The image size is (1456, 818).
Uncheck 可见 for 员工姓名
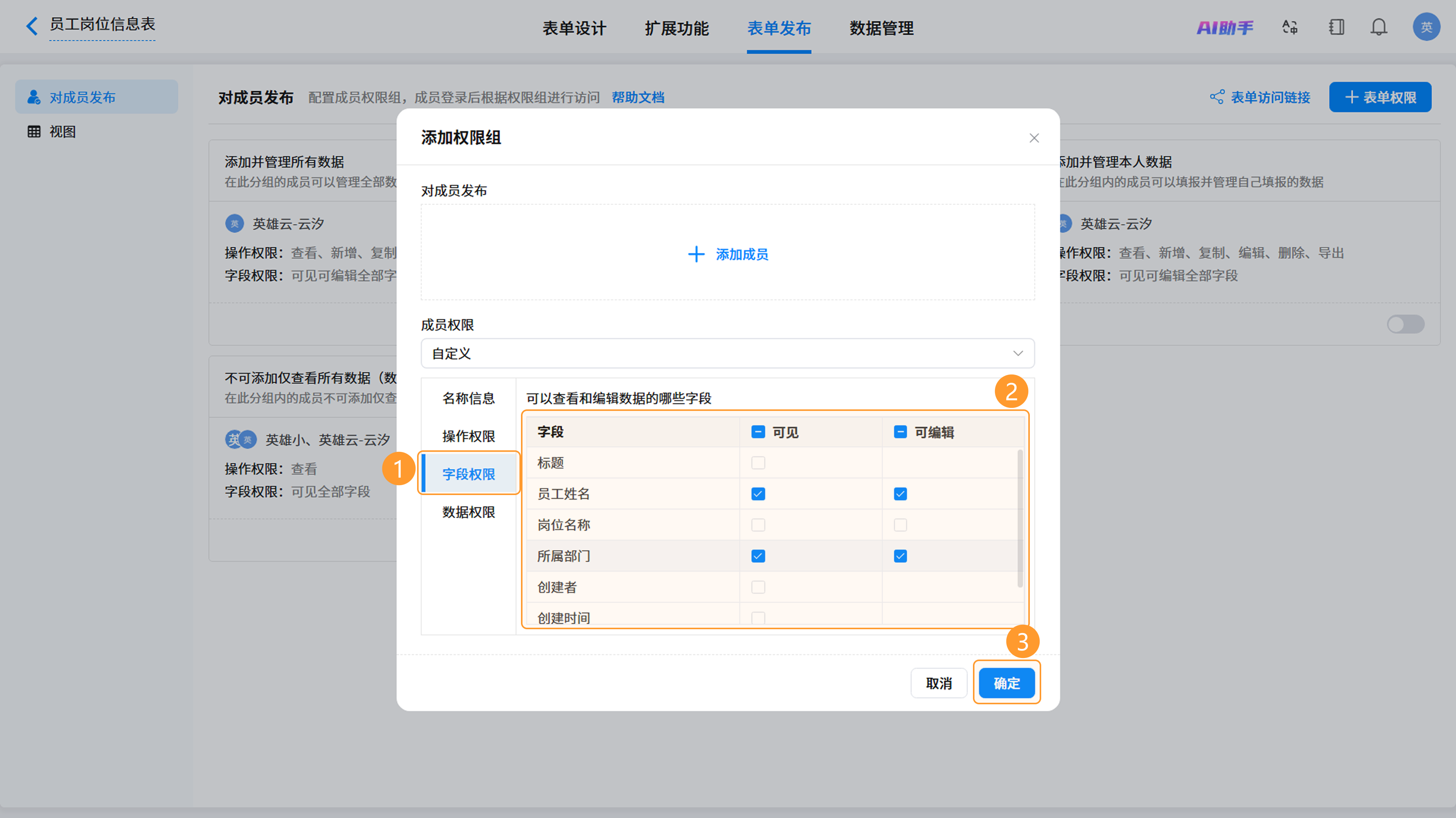pyautogui.click(x=758, y=494)
